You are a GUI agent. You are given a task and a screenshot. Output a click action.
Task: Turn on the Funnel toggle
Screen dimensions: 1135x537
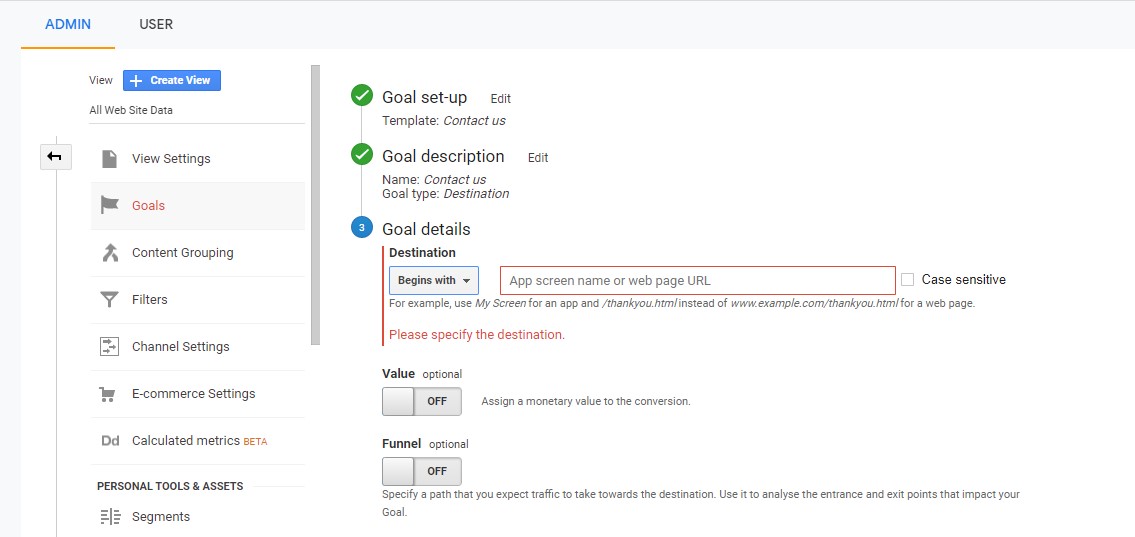pyautogui.click(x=422, y=471)
